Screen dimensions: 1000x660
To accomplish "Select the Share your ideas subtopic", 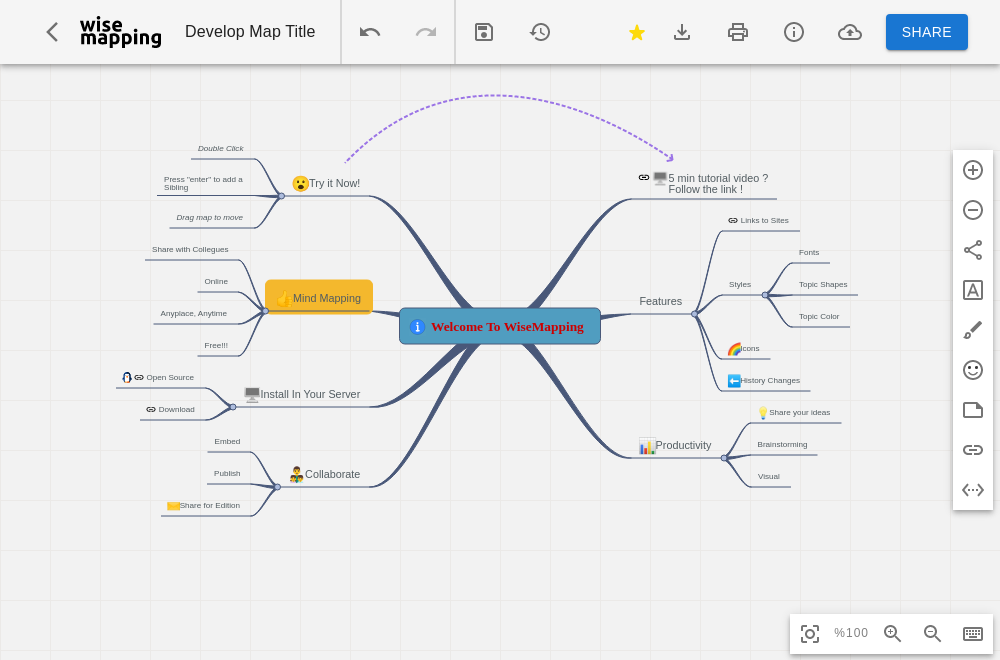I will (794, 413).
